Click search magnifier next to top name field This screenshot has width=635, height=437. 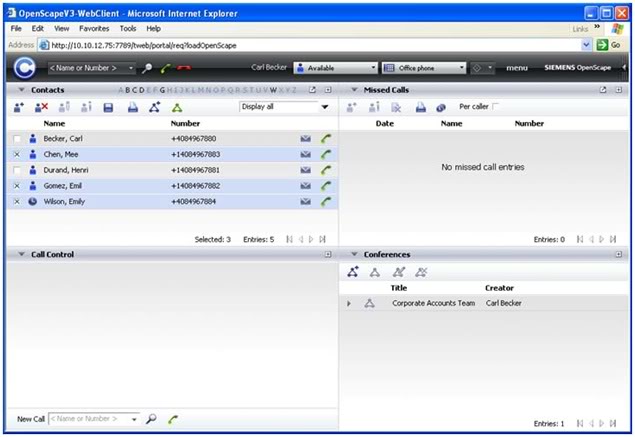tap(147, 68)
